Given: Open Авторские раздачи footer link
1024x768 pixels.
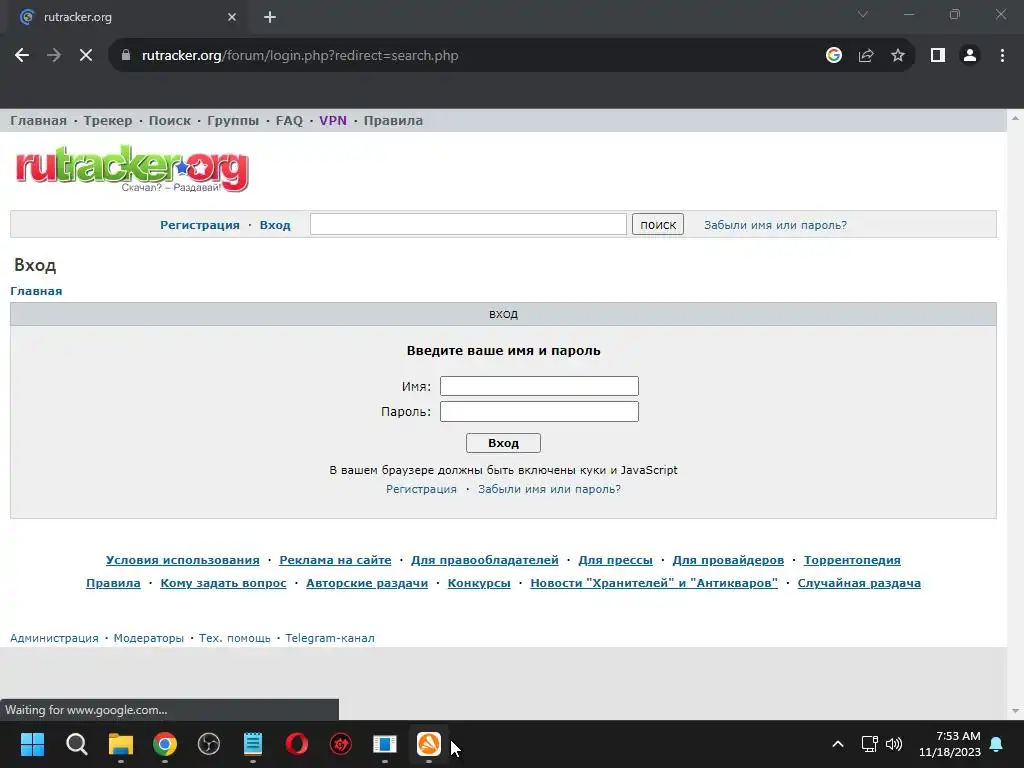Looking at the screenshot, I should tap(367, 583).
